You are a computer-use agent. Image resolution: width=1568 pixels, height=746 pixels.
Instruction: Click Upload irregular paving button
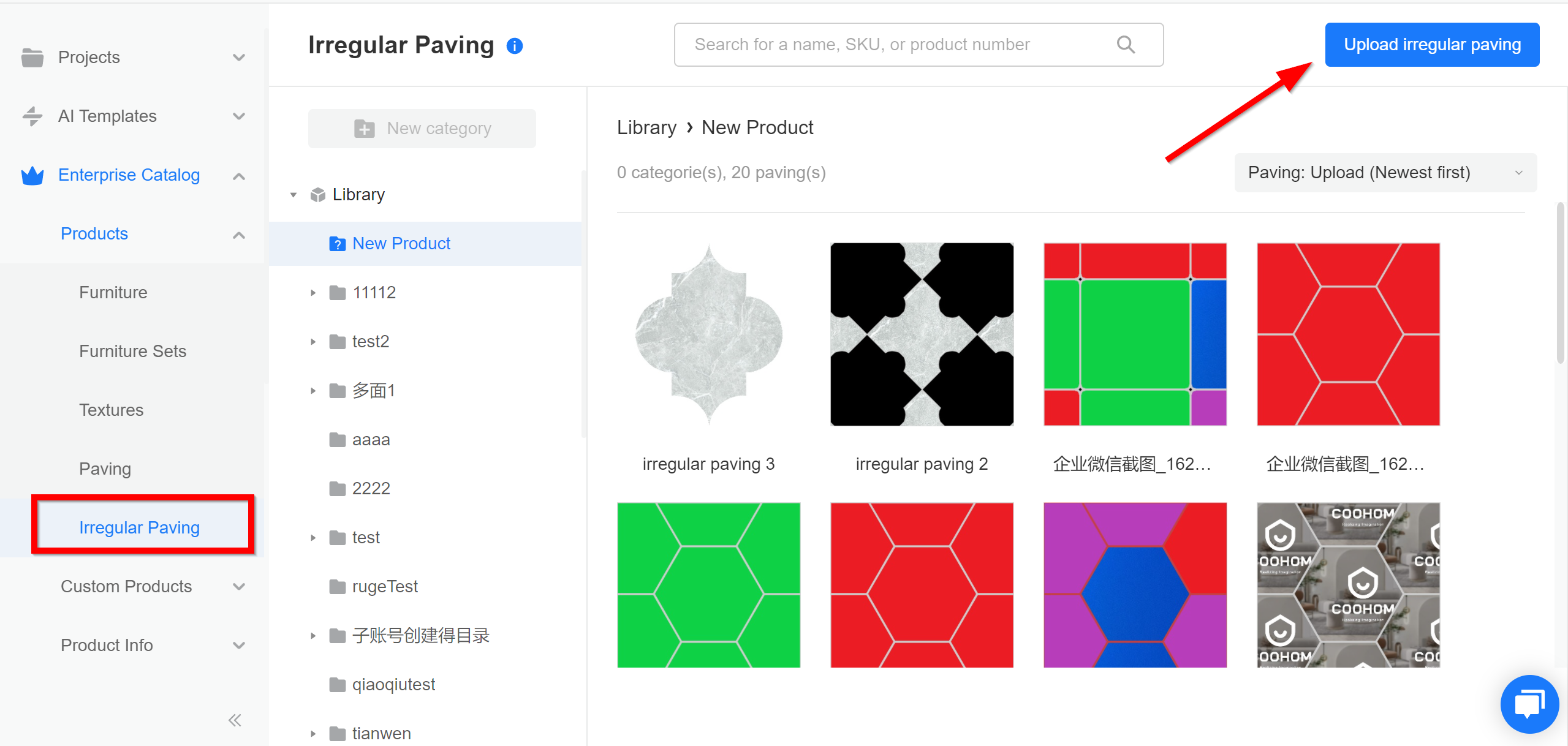(x=1431, y=45)
